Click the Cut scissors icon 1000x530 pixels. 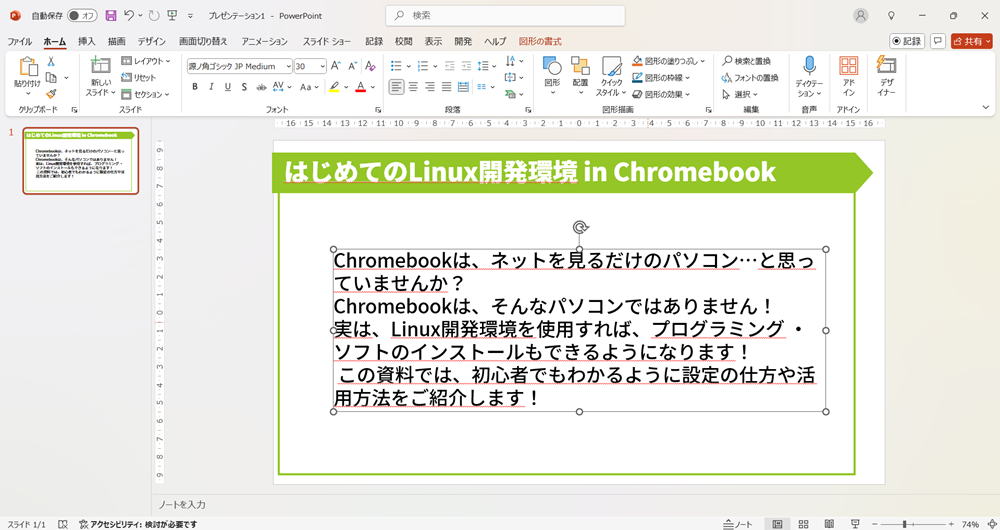[x=51, y=62]
